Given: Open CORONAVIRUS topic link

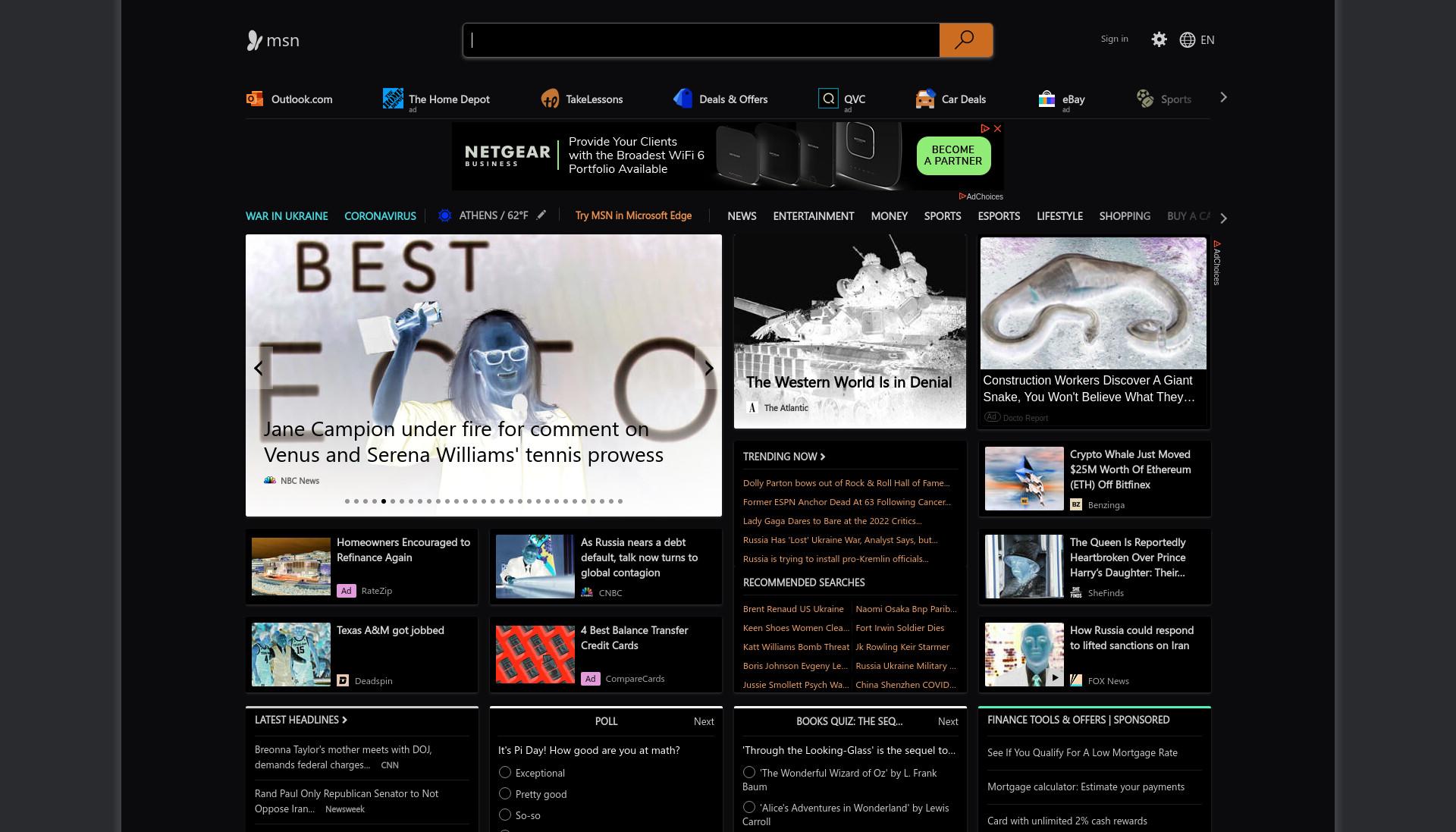Looking at the screenshot, I should pyautogui.click(x=380, y=216).
